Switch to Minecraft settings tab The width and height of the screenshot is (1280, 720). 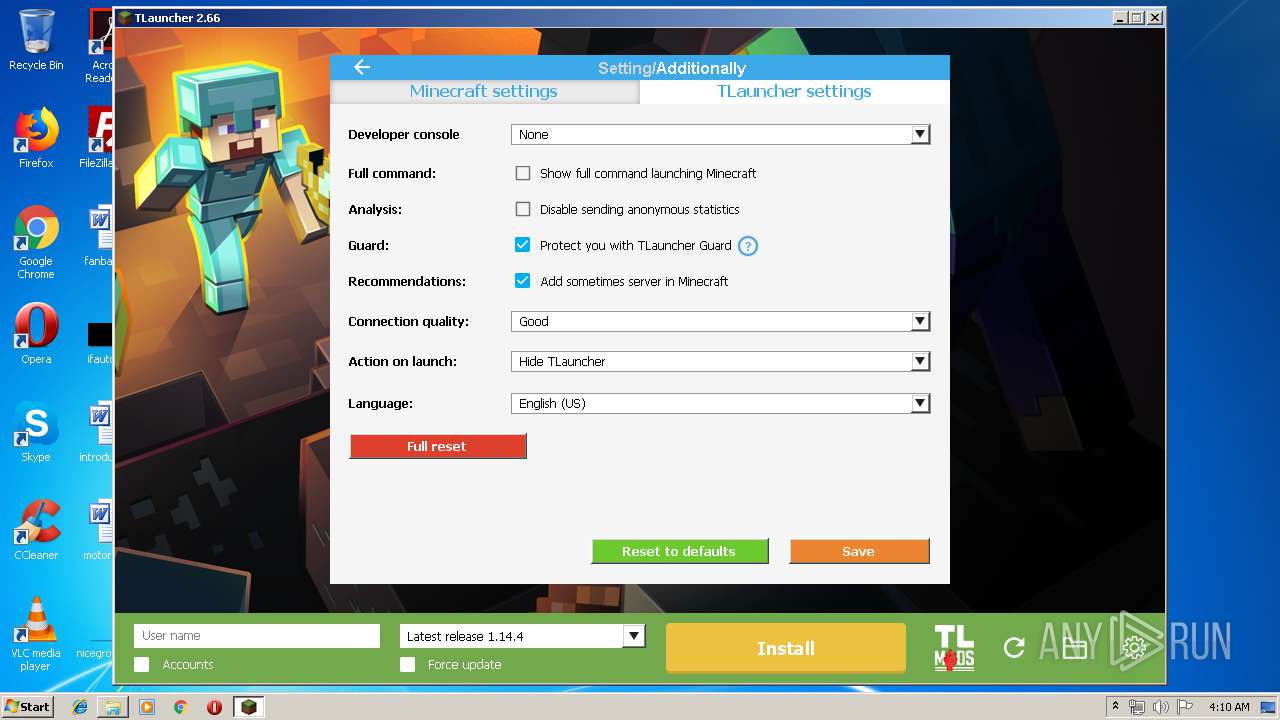point(484,91)
